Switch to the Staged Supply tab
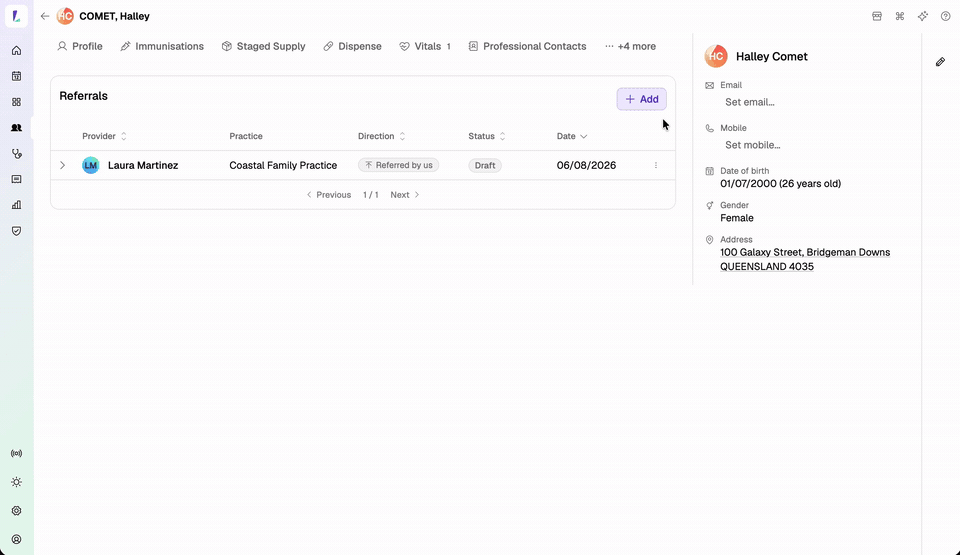 (x=263, y=47)
